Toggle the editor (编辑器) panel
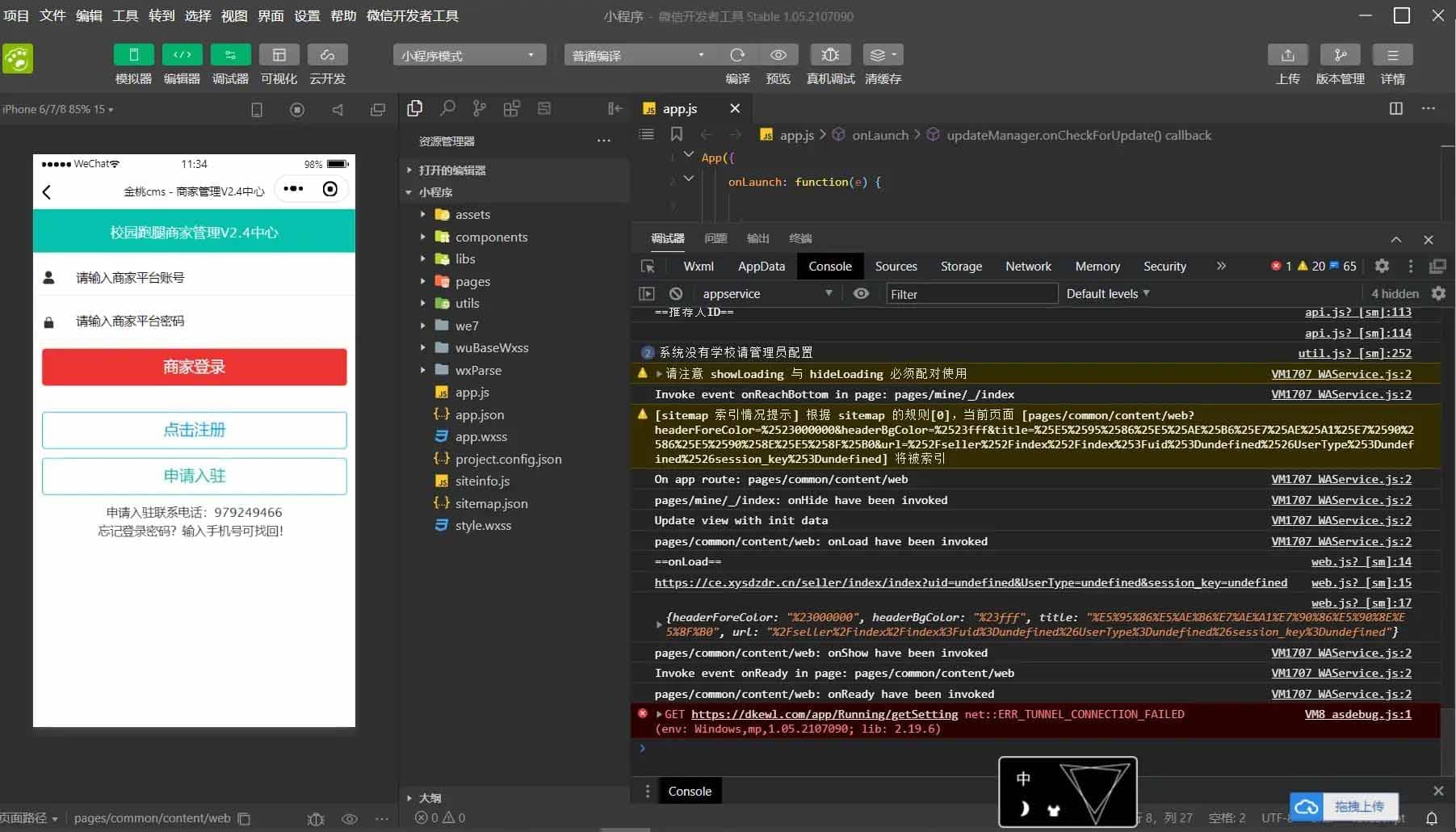This screenshot has height=832, width=1456. coord(182,55)
